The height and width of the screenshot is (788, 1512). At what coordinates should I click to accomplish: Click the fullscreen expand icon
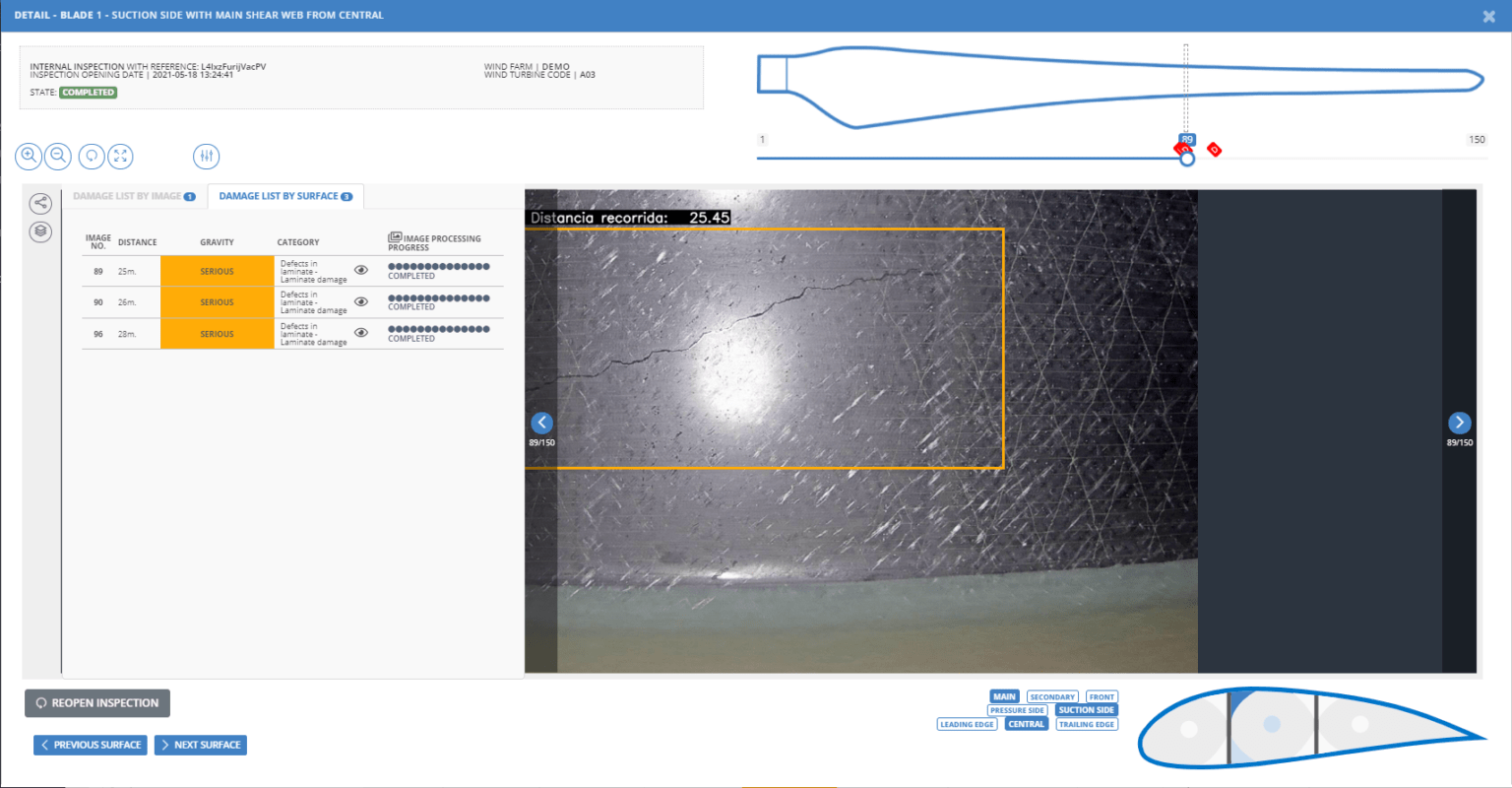click(120, 156)
